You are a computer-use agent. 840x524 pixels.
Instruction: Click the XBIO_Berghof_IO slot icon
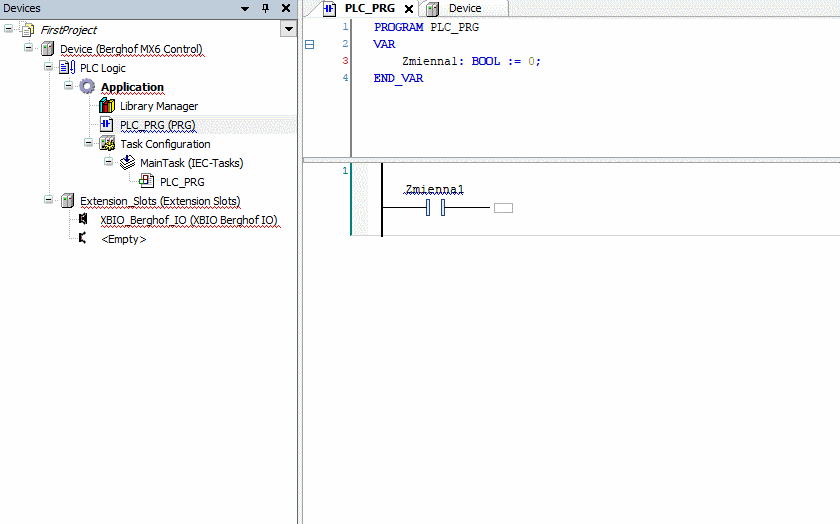83,219
